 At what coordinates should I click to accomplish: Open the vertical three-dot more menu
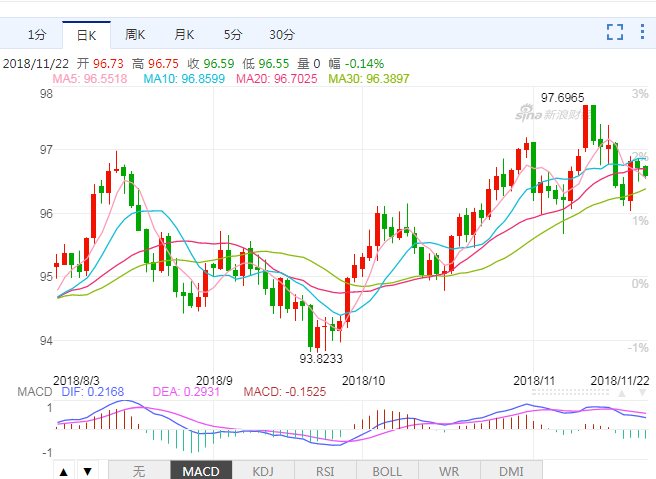(x=642, y=33)
